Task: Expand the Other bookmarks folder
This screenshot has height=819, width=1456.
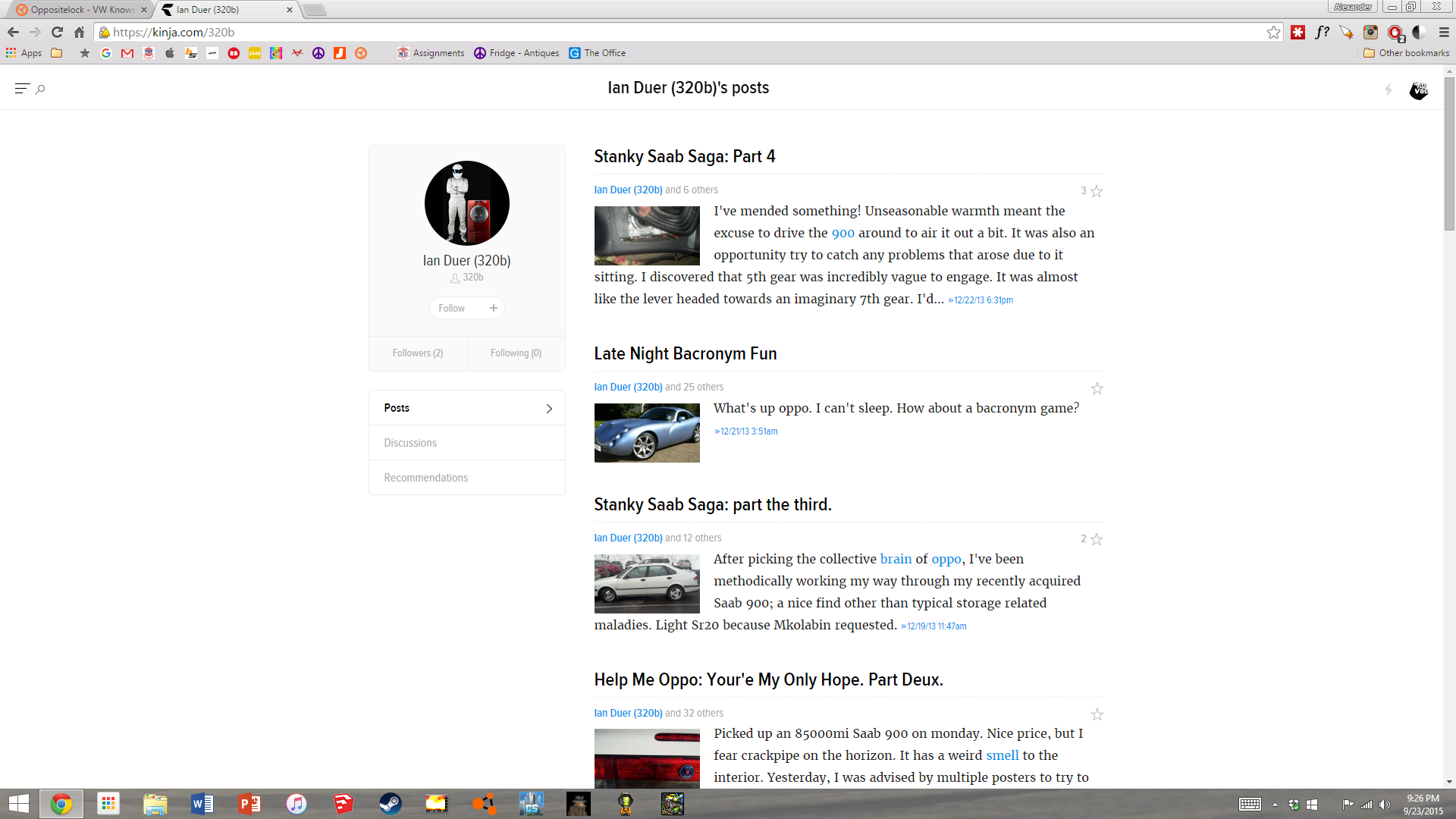Action: (x=1406, y=53)
